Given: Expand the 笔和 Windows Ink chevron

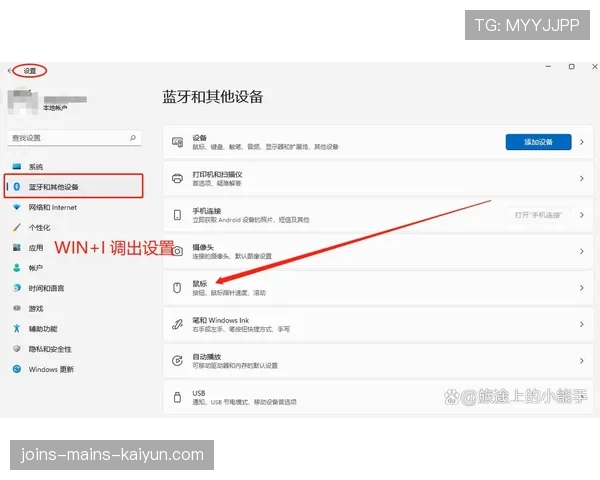Looking at the screenshot, I should click(582, 324).
